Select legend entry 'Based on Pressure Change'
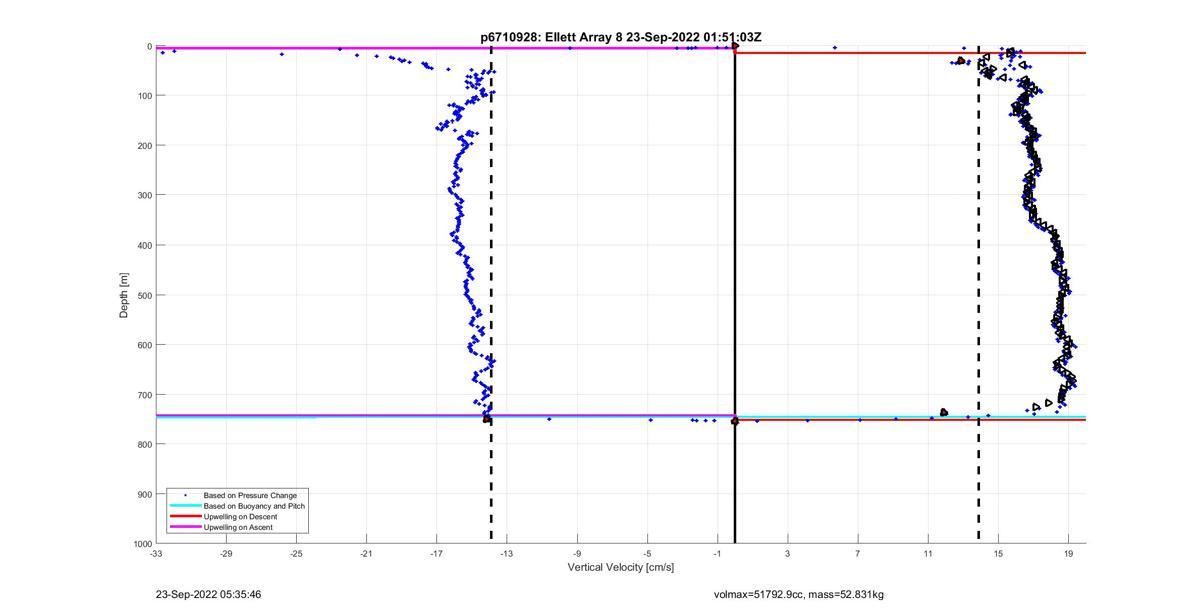 click(x=250, y=495)
